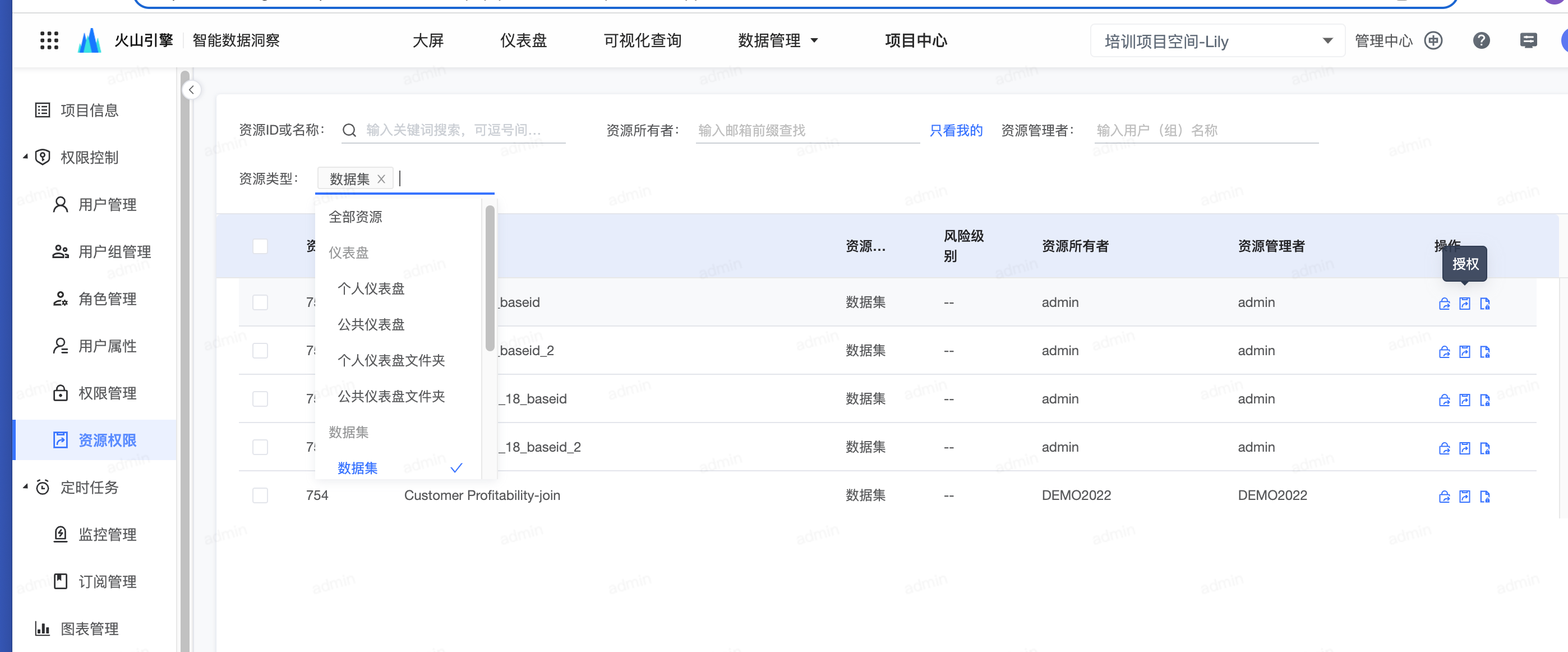Image resolution: width=1568 pixels, height=652 pixels.
Task: Open the apps grid launcher icon
Action: coord(49,41)
